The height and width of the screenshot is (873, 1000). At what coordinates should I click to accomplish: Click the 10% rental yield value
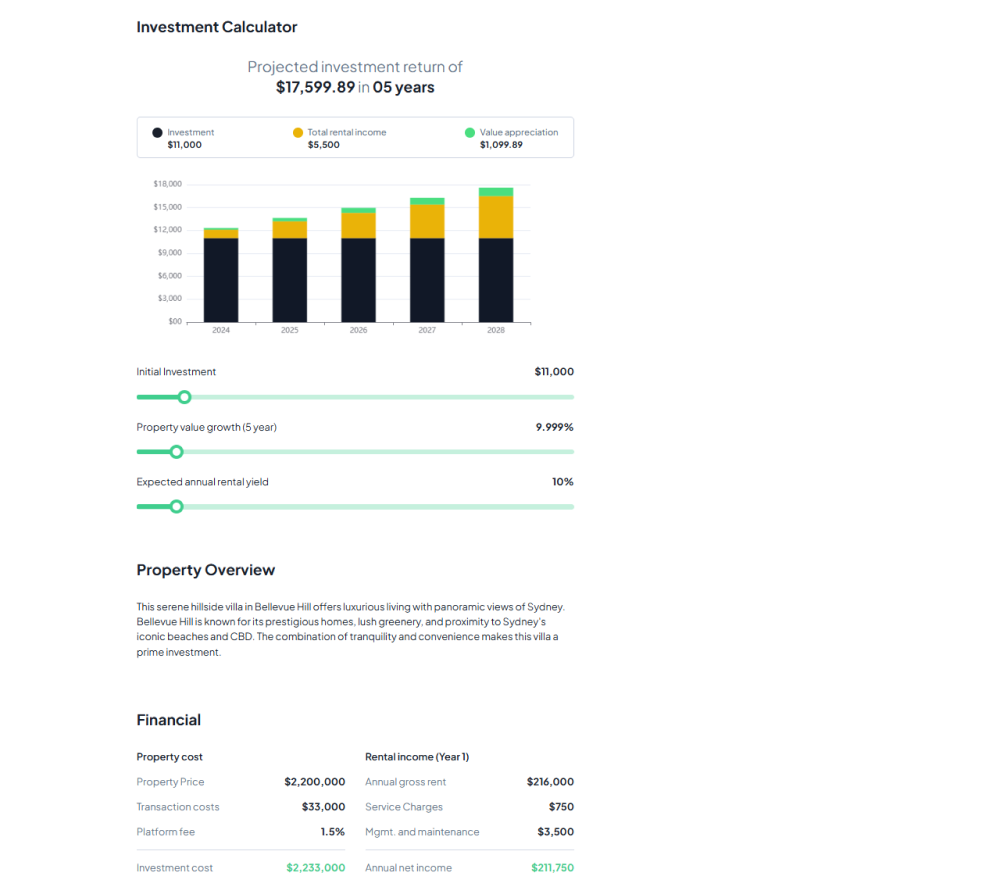pyautogui.click(x=562, y=482)
